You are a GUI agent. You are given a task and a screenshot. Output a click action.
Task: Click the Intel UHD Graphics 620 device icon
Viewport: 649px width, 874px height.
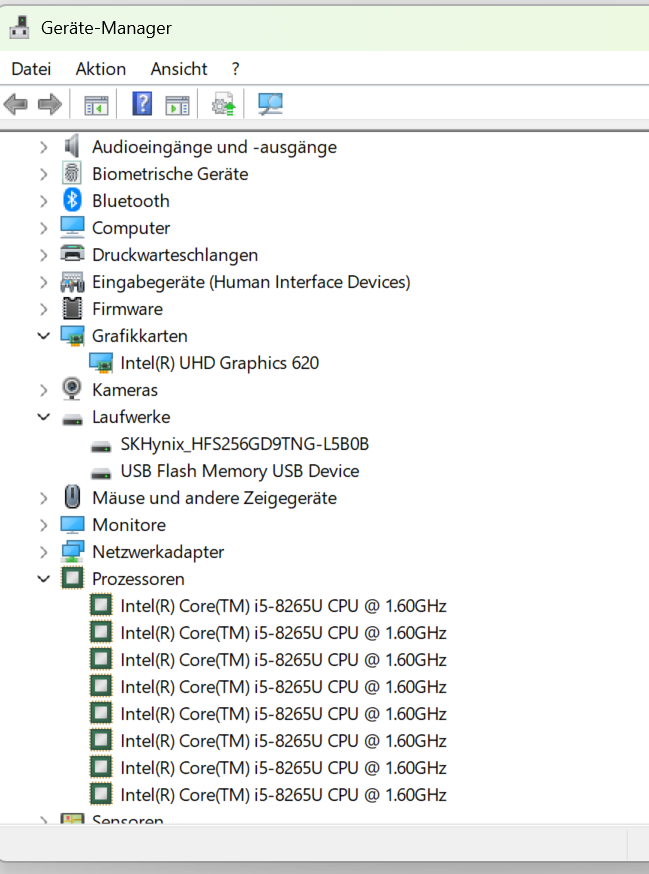(x=101, y=362)
